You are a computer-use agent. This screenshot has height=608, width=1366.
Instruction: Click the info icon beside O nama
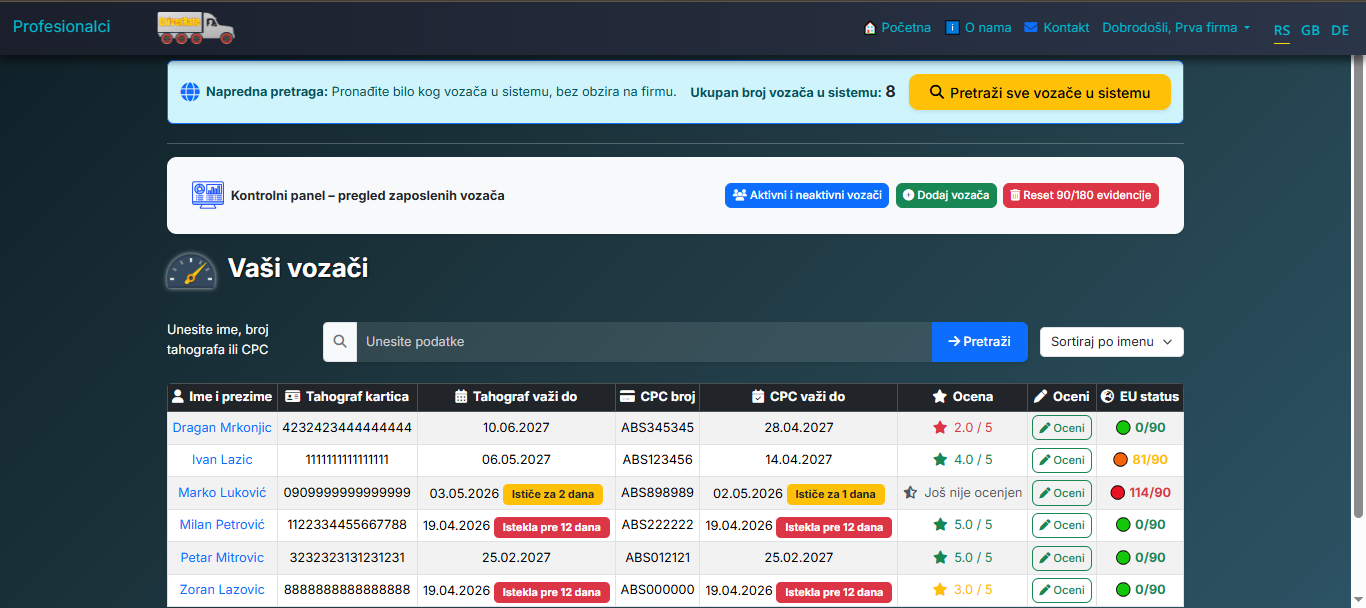952,28
